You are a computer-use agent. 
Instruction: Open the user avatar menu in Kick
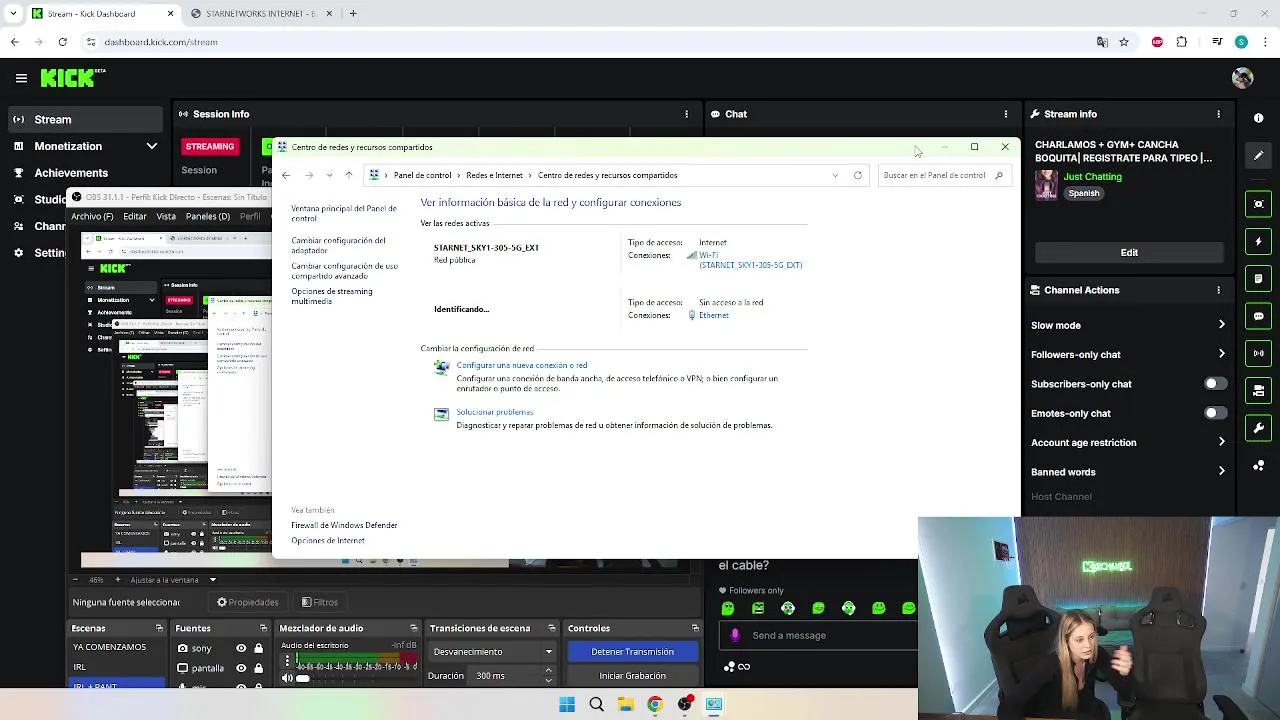point(1243,78)
